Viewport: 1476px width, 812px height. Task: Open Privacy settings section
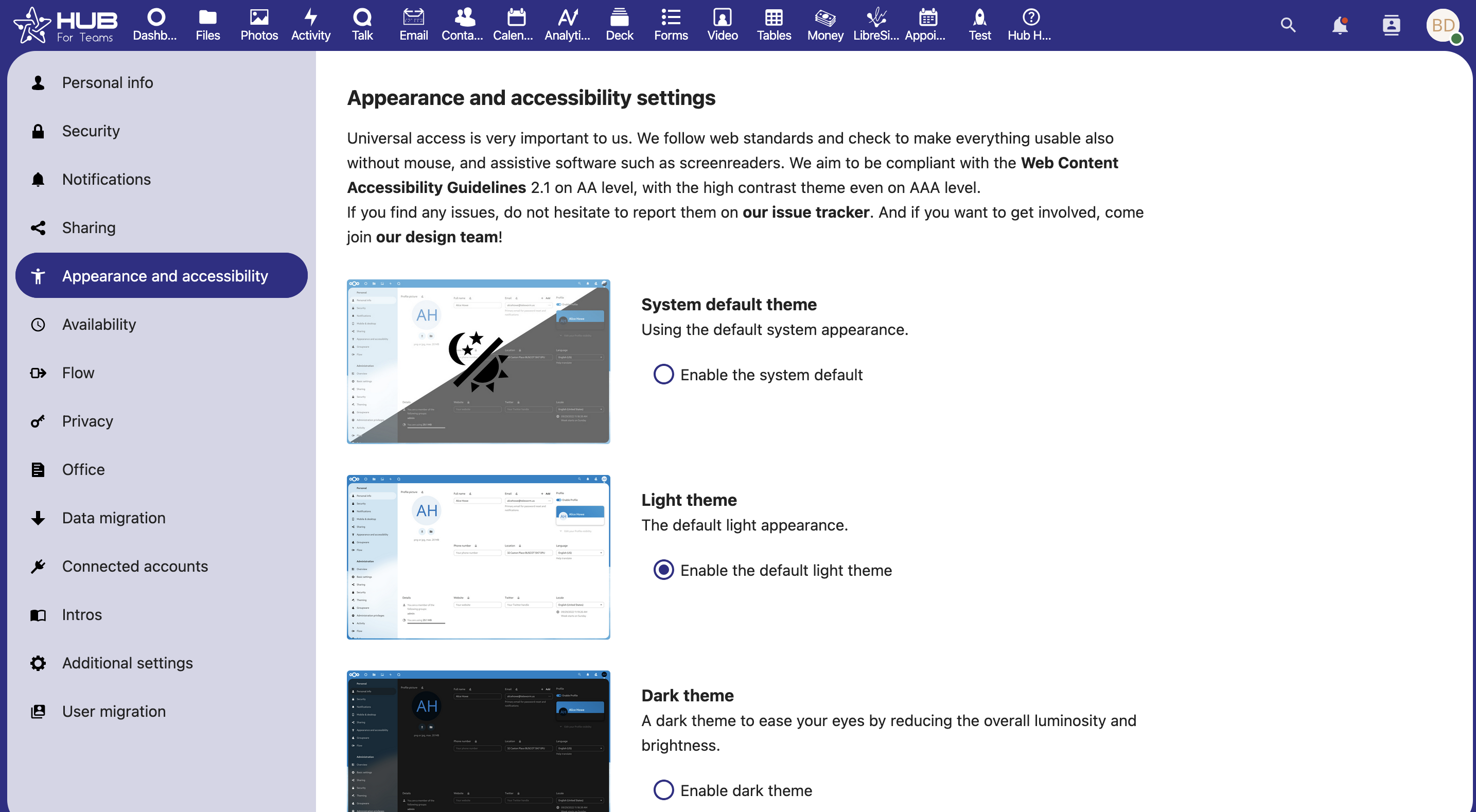pos(162,421)
